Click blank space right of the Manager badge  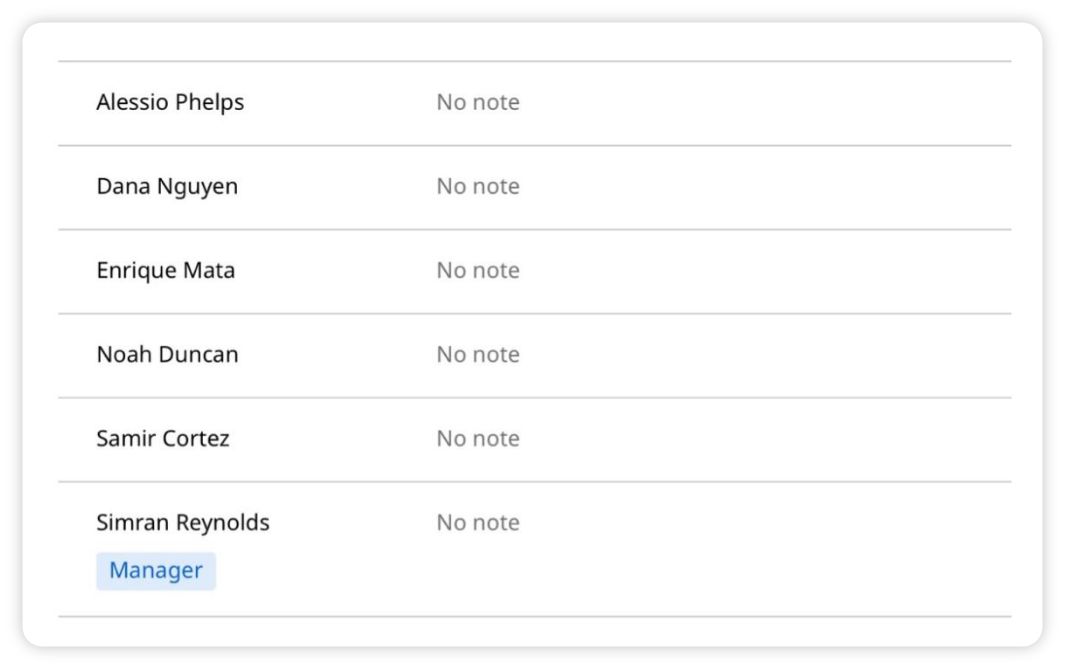tap(319, 571)
